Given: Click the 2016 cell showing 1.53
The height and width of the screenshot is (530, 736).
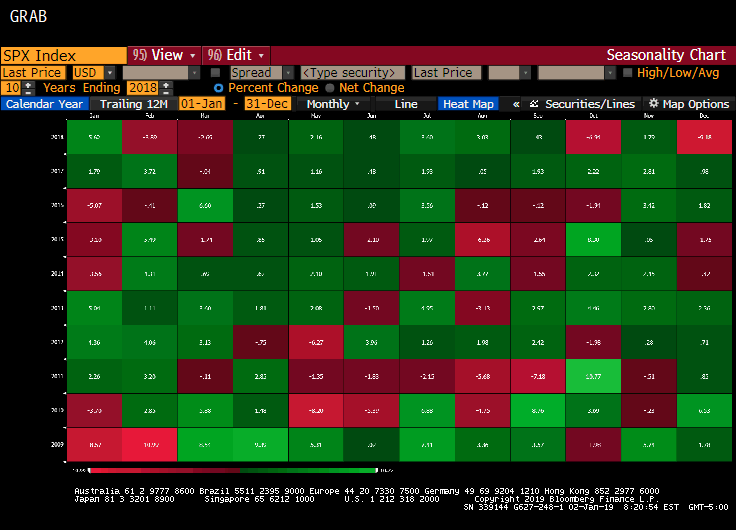Looking at the screenshot, I should pos(316,206).
